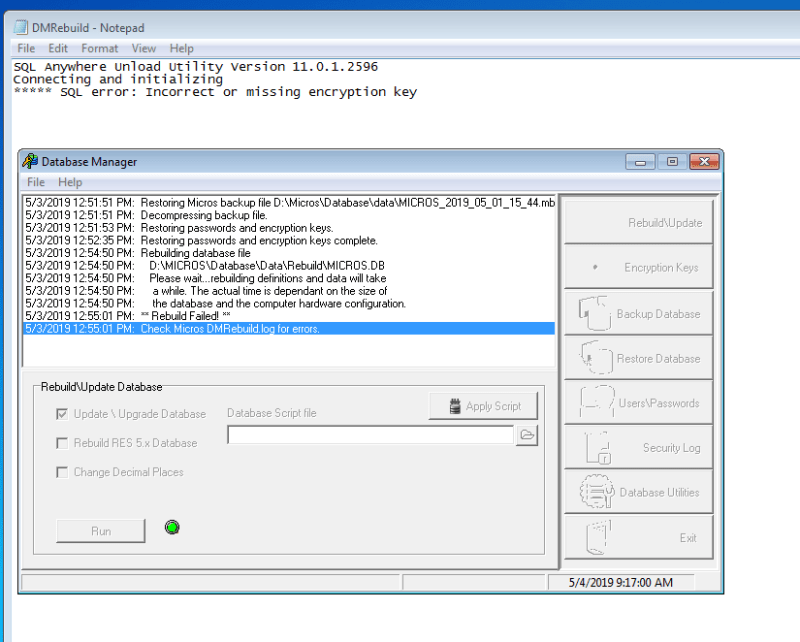
Task: Click the Exit door button
Action: click(x=638, y=537)
